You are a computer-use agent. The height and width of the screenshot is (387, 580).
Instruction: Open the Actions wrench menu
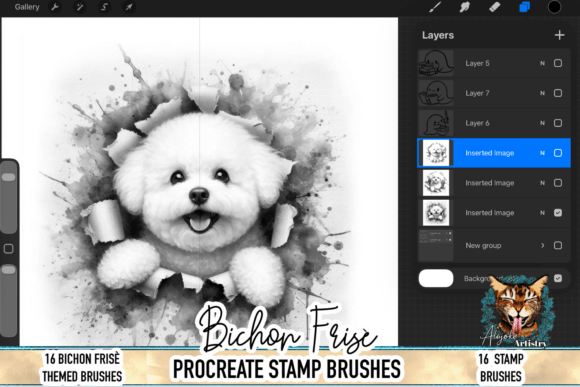(x=55, y=7)
